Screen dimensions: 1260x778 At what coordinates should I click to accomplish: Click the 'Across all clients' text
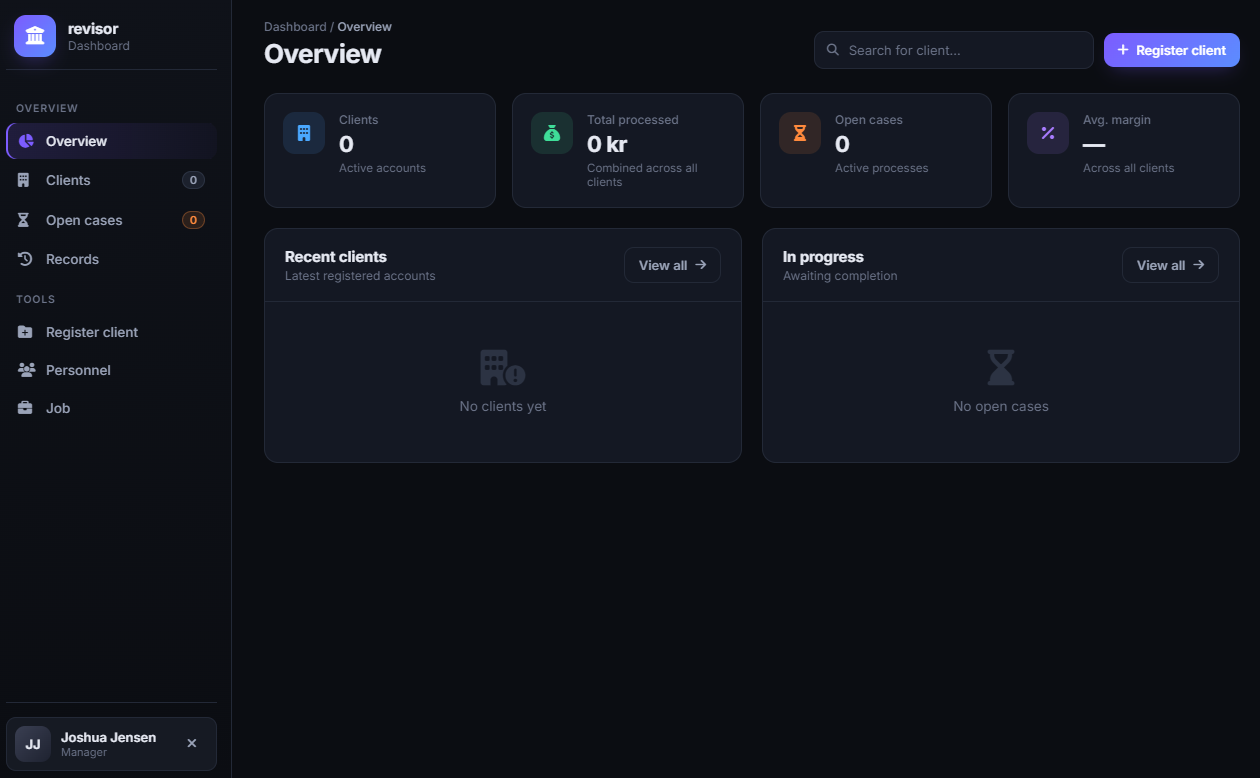[1128, 168]
